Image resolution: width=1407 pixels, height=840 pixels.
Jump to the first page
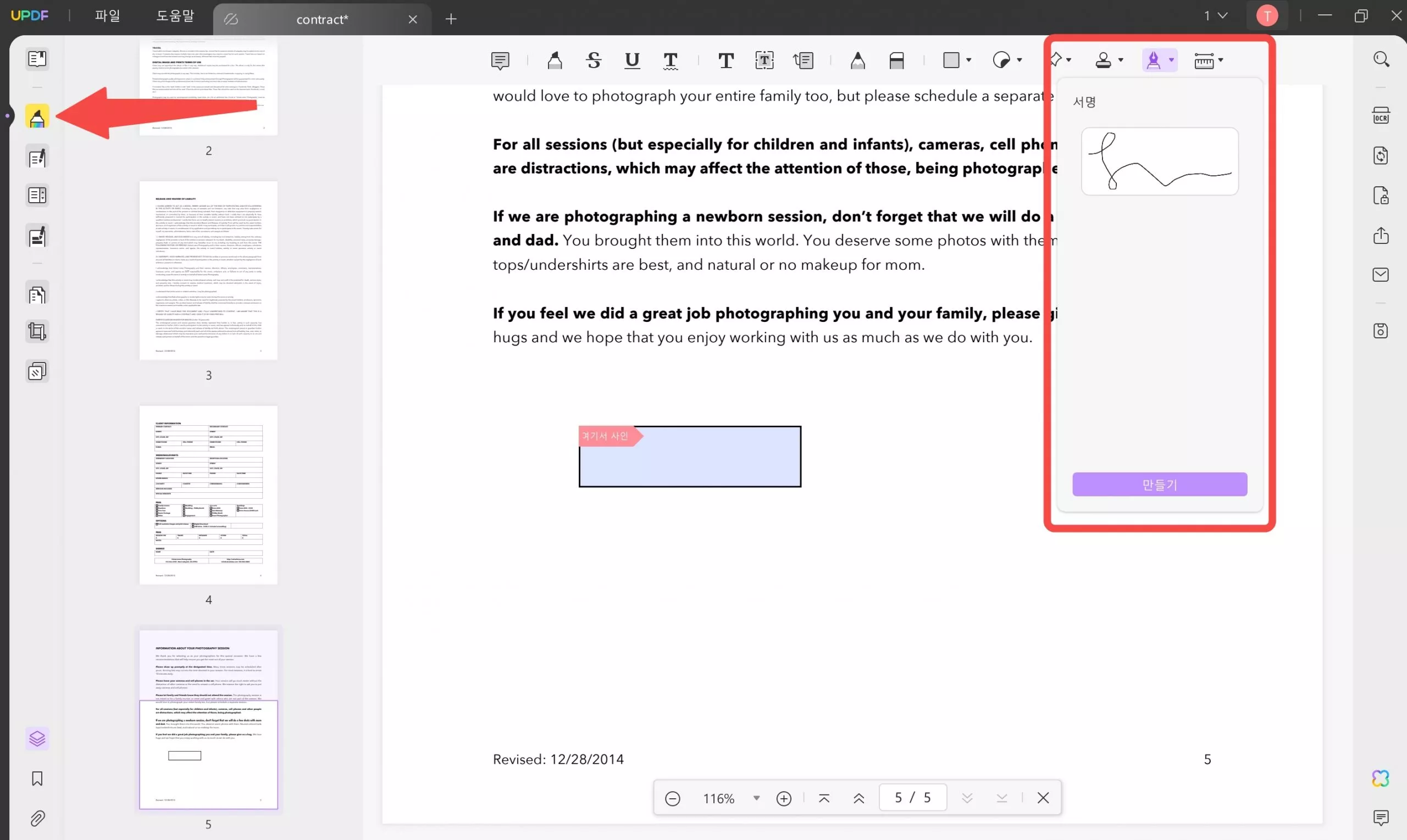(x=824, y=798)
